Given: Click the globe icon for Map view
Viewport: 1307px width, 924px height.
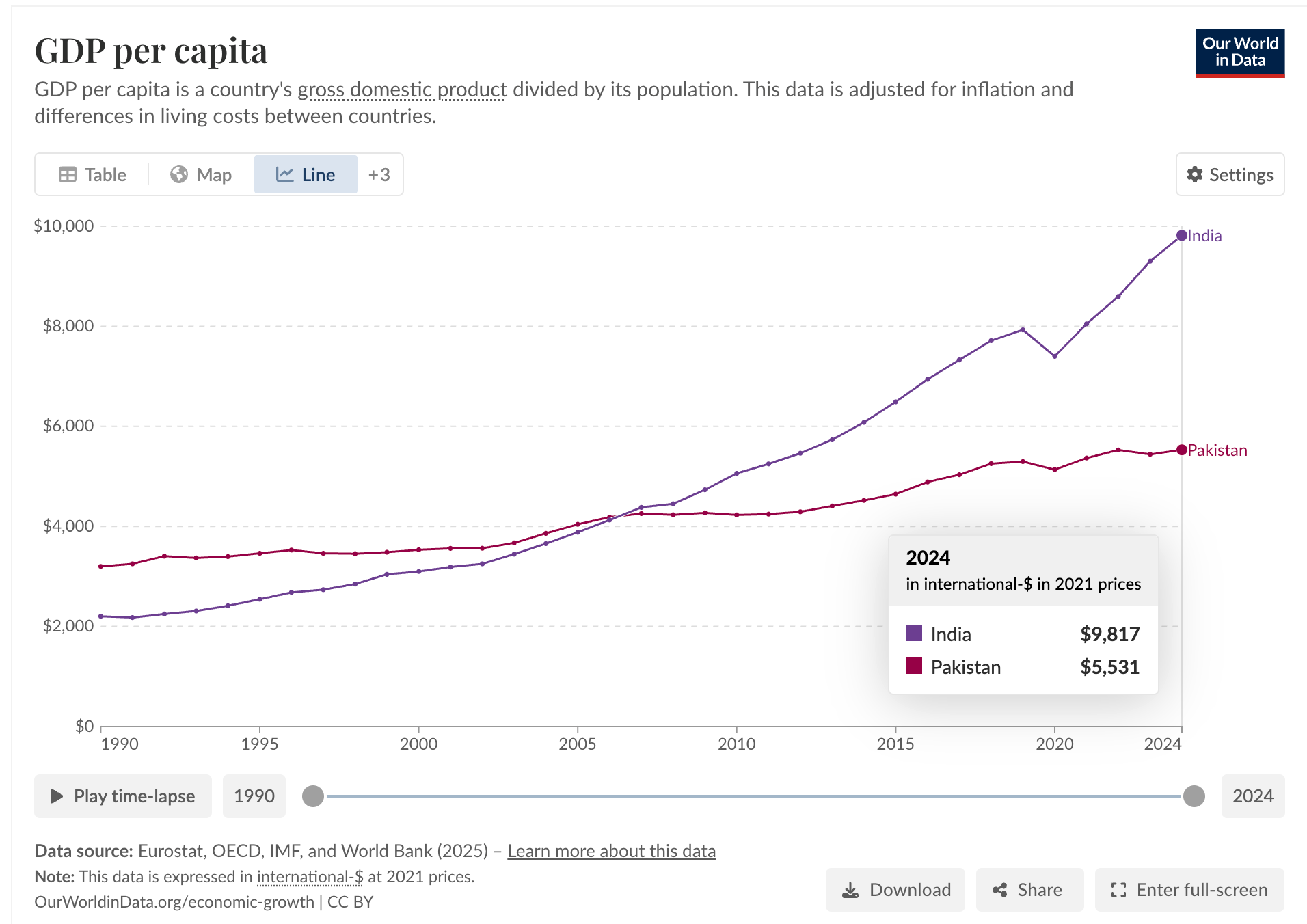Looking at the screenshot, I should click(179, 174).
